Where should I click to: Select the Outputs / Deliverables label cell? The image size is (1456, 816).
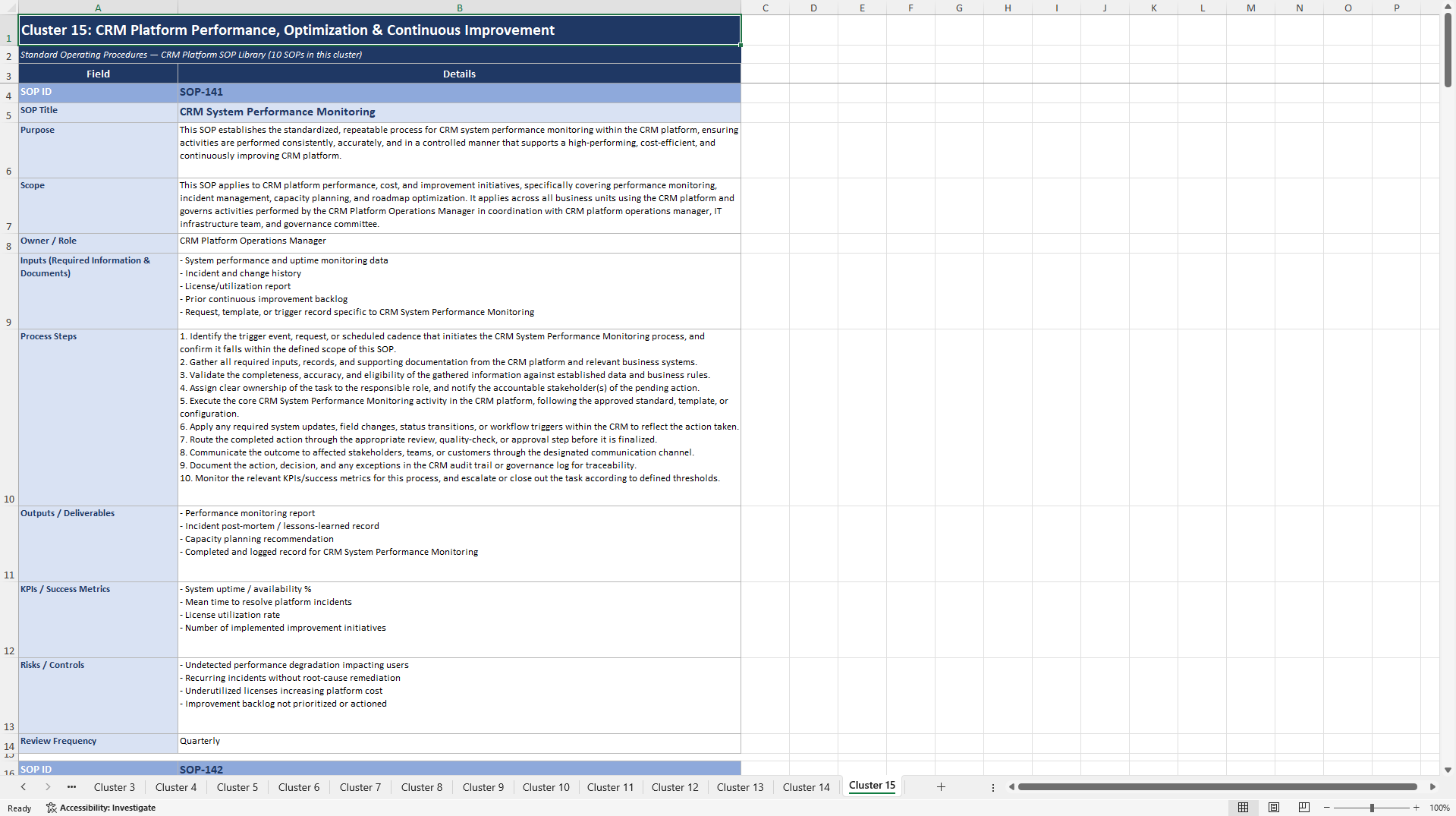click(x=98, y=544)
